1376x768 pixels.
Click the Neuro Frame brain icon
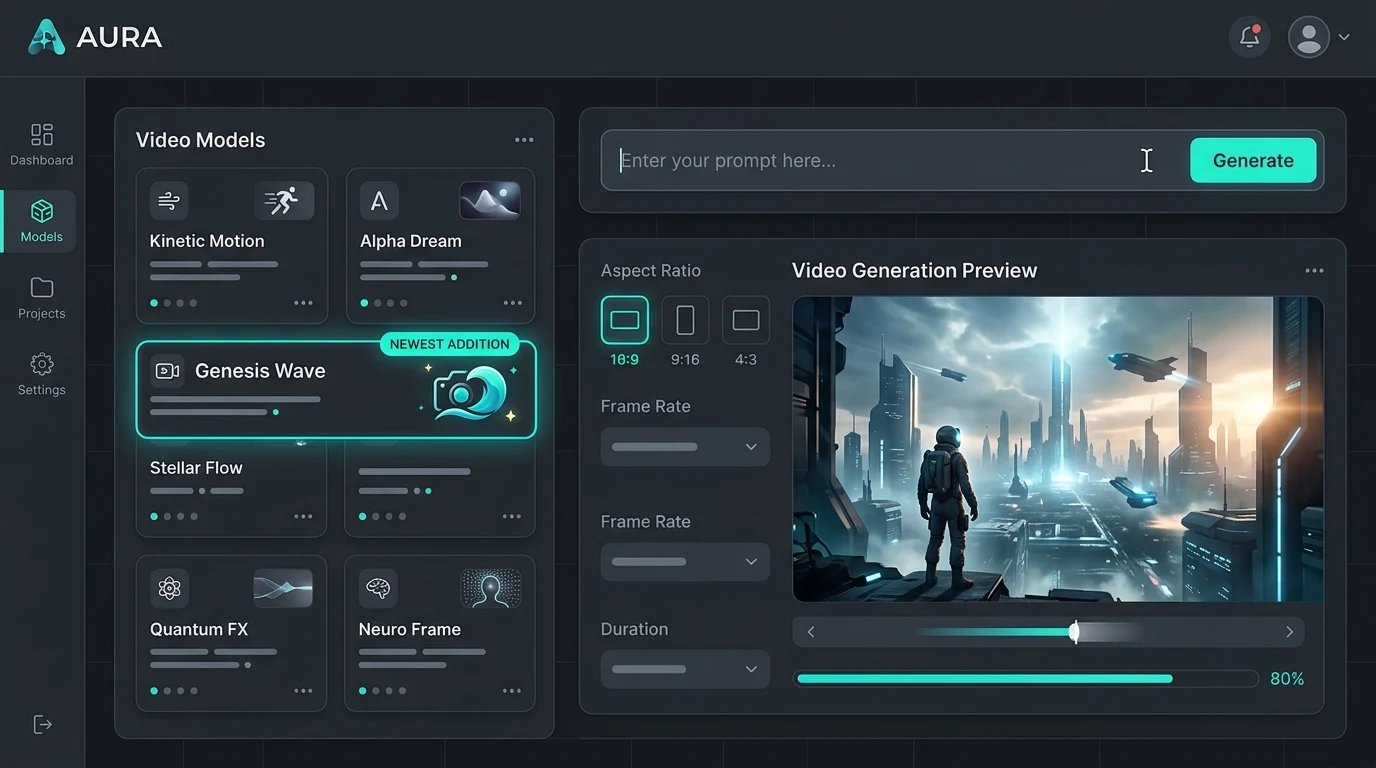378,588
